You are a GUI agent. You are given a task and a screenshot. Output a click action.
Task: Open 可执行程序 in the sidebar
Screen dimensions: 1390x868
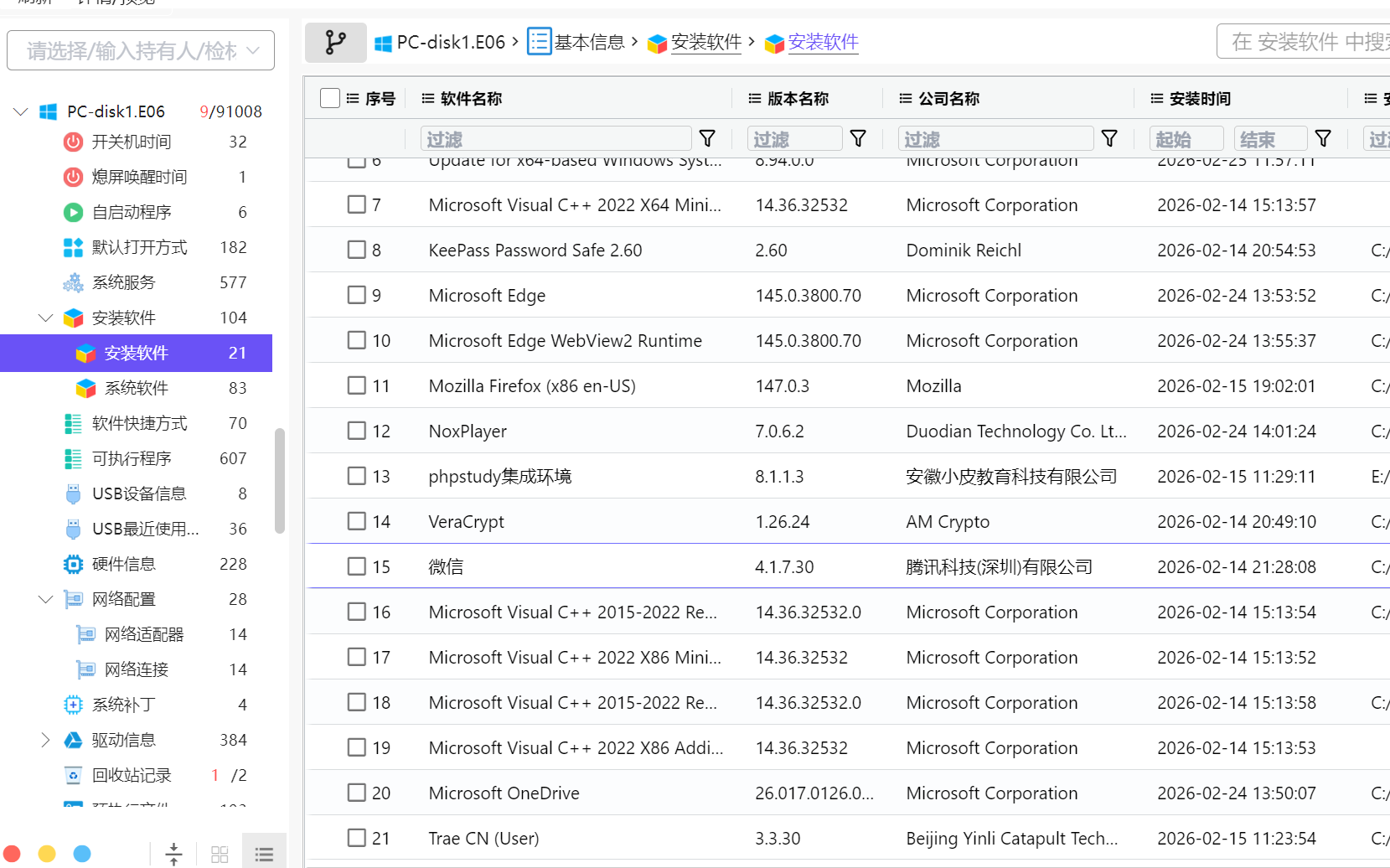[132, 458]
